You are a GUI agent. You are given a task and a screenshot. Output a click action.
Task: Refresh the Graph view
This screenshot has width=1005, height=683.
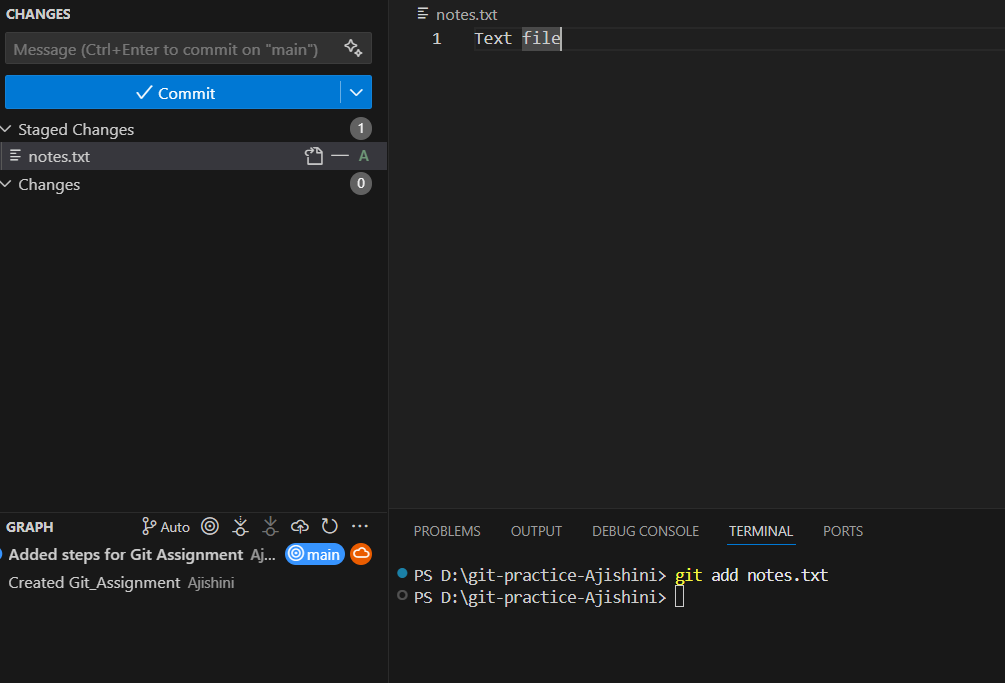pyautogui.click(x=329, y=526)
